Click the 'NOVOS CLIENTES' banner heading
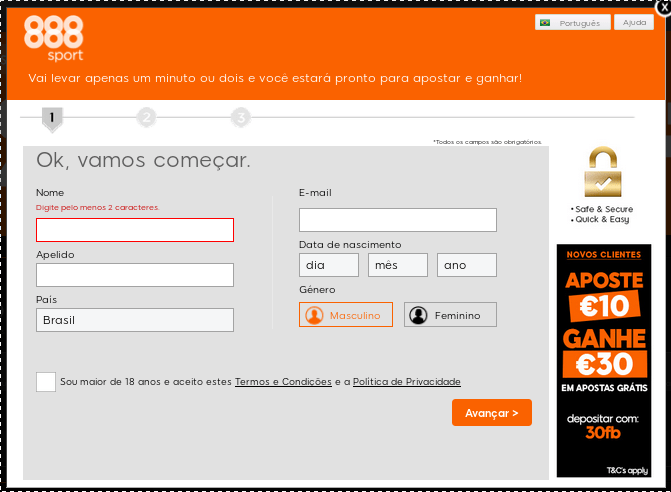 pos(604,255)
